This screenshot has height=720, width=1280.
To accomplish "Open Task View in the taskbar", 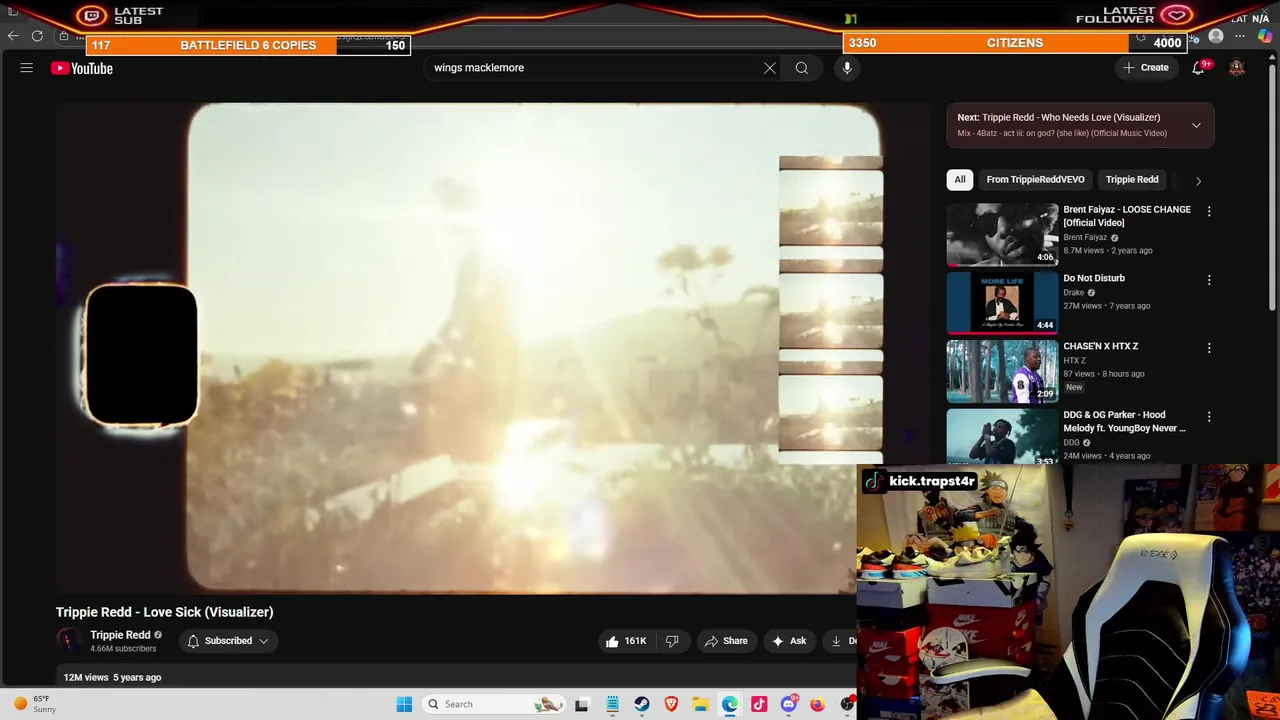I will point(582,704).
